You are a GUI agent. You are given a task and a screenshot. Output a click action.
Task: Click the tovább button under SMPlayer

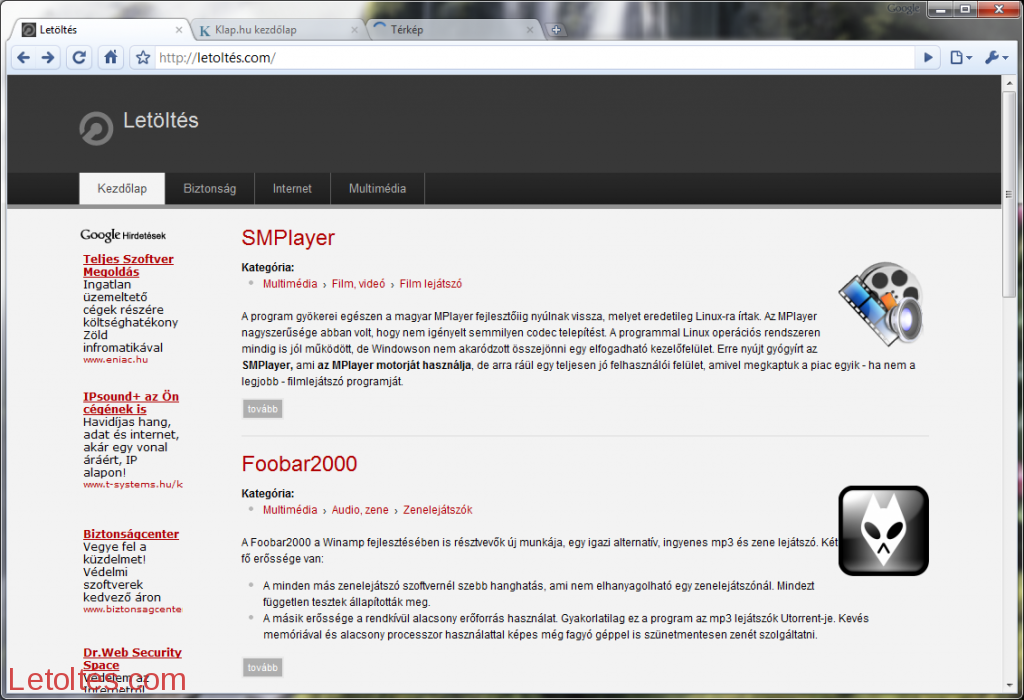point(263,409)
